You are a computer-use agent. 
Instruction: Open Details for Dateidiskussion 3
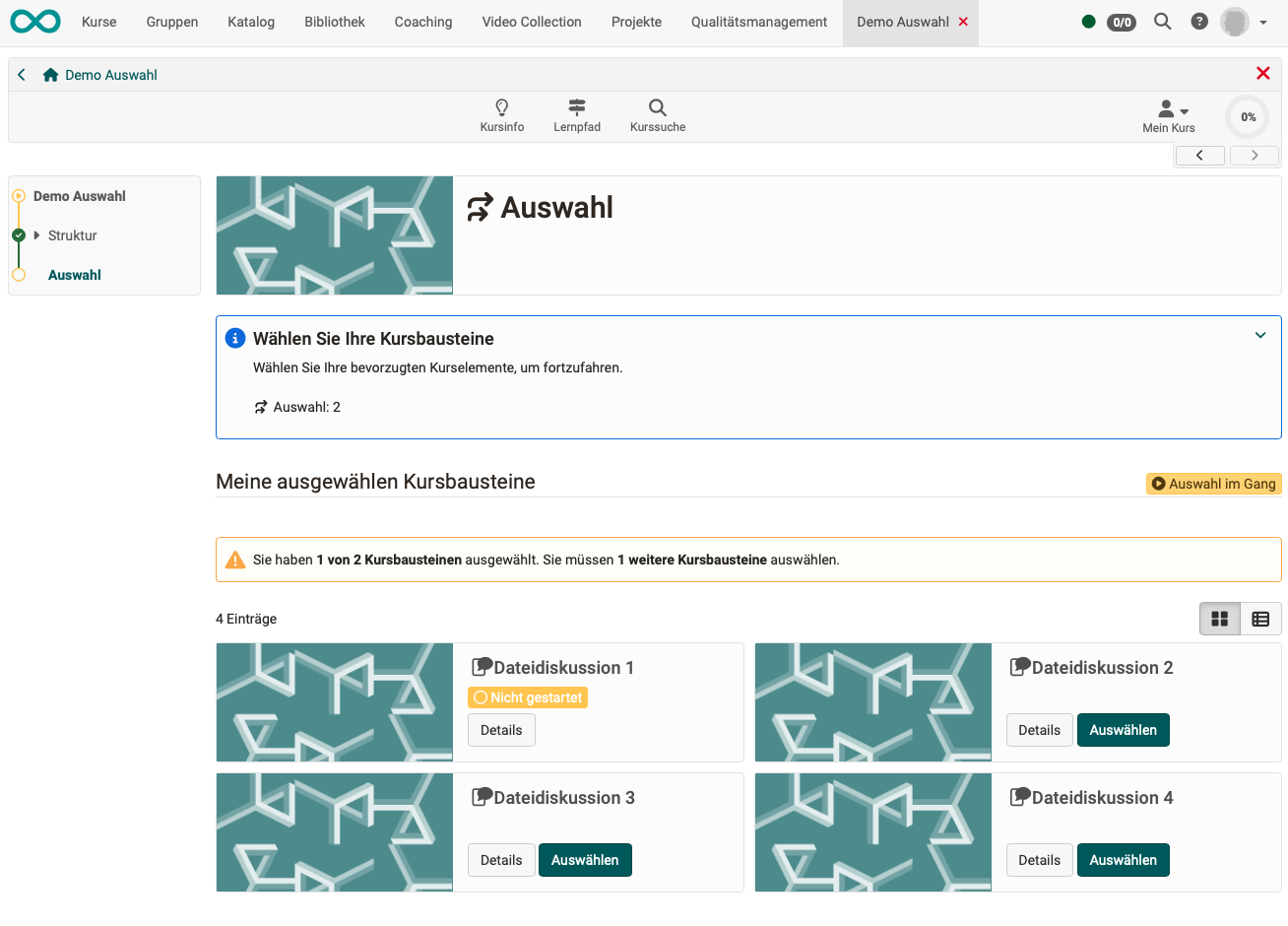501,860
